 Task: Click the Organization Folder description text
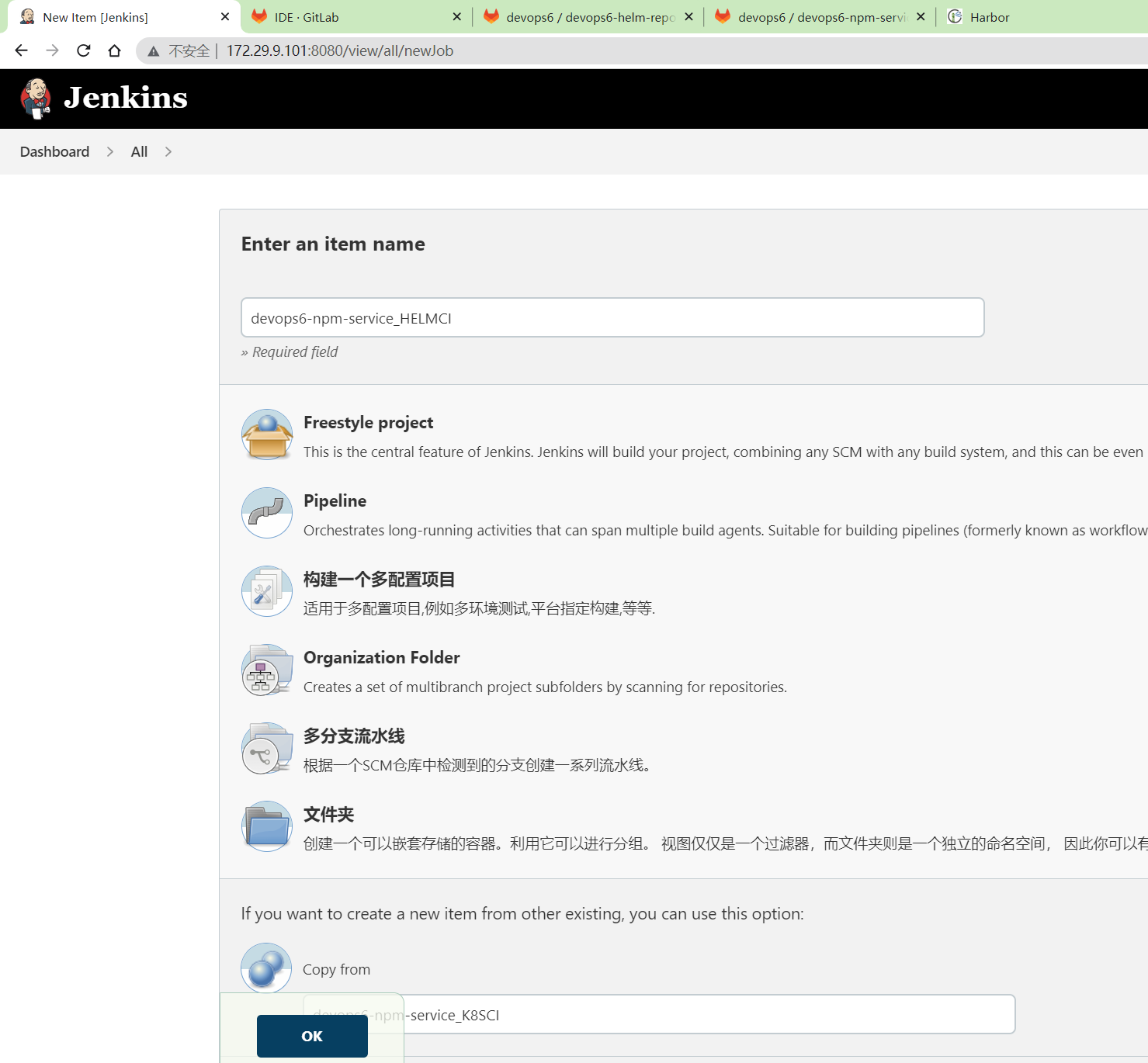point(545,687)
